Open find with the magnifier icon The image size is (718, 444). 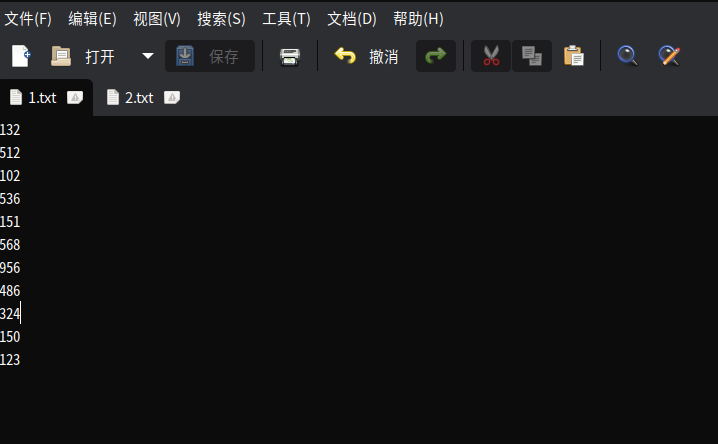(x=627, y=56)
